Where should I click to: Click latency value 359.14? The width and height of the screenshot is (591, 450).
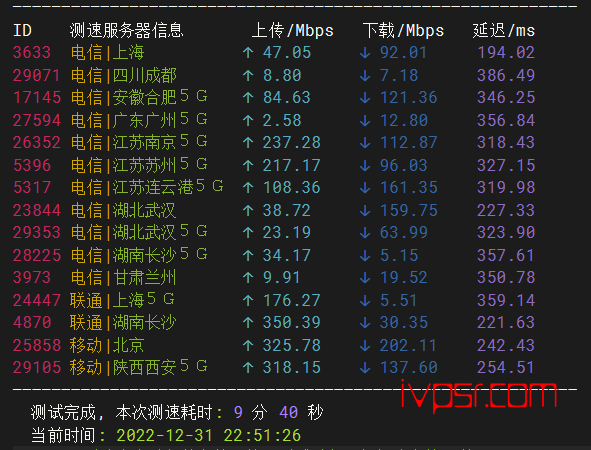pos(506,300)
